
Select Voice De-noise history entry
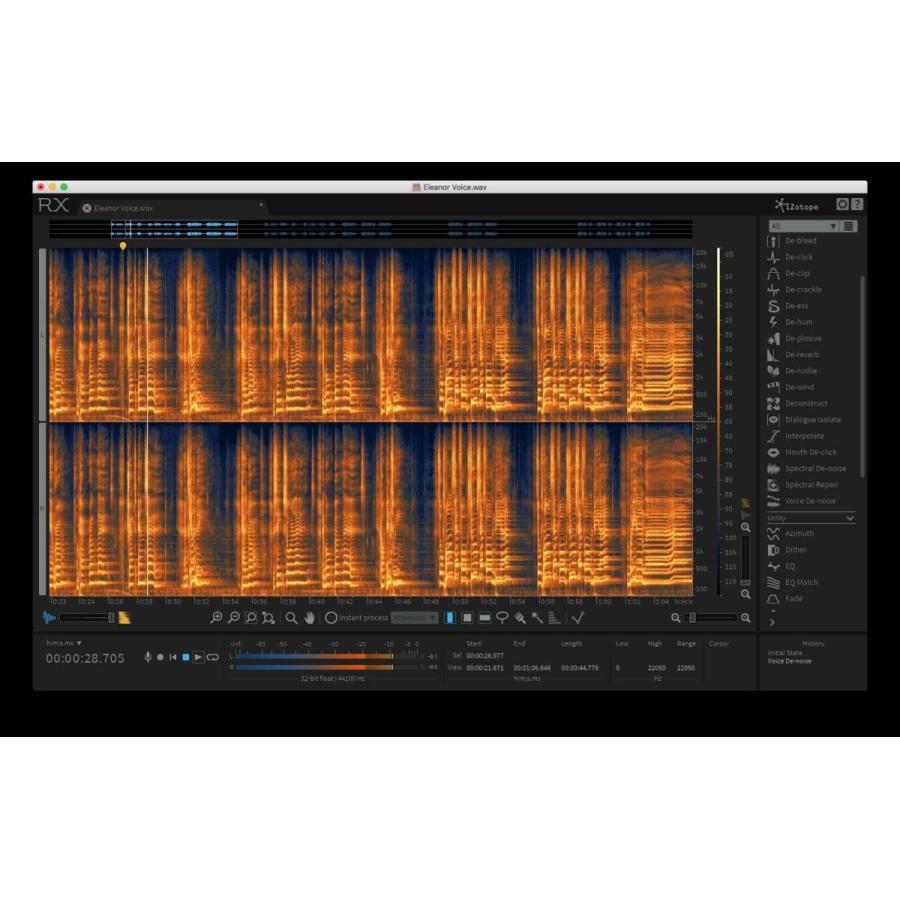pos(789,661)
